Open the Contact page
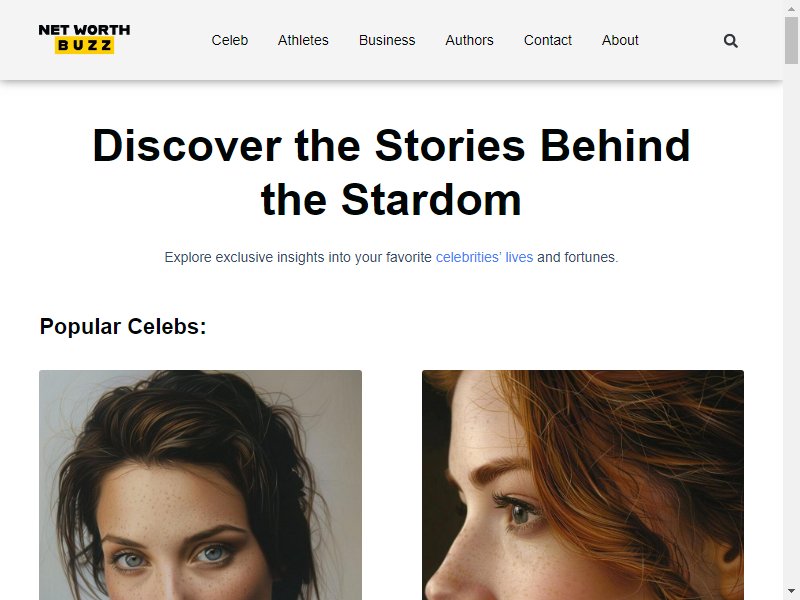 (x=547, y=40)
